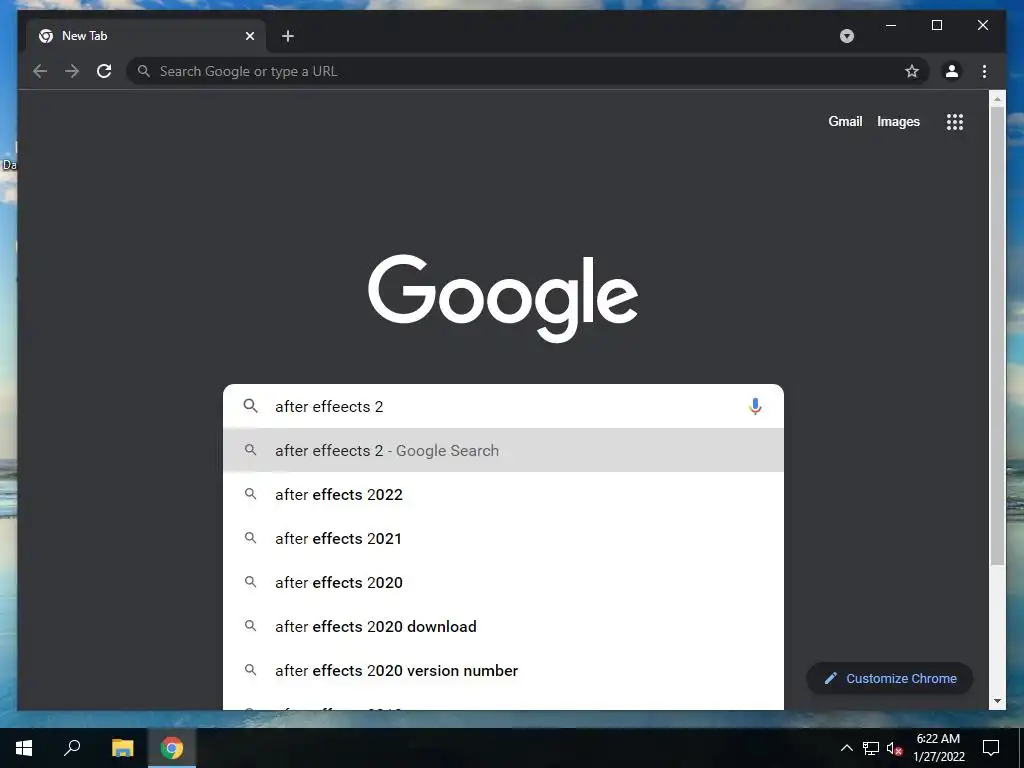Open Gmail link

(x=845, y=121)
